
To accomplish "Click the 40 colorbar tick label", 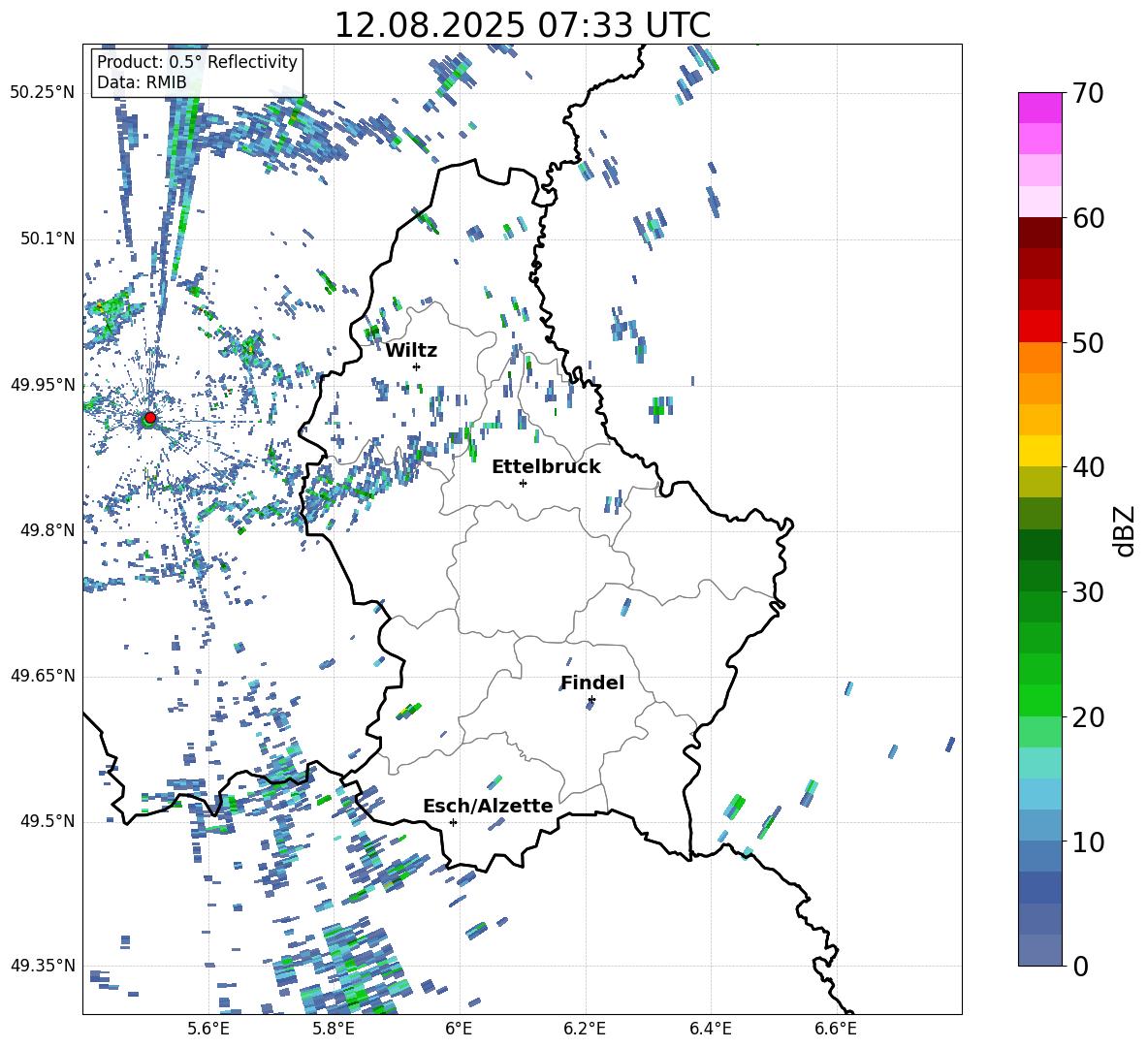I will pyautogui.click(x=1089, y=467).
